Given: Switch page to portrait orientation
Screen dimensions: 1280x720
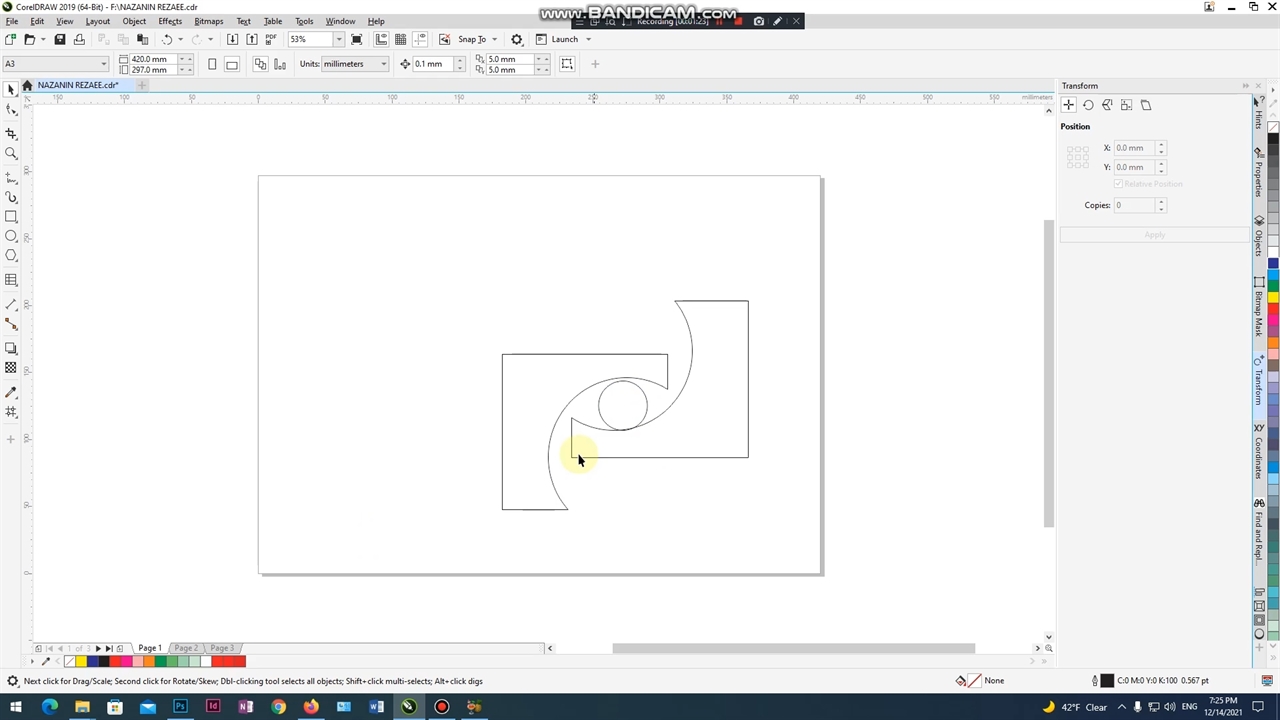Looking at the screenshot, I should pos(212,64).
